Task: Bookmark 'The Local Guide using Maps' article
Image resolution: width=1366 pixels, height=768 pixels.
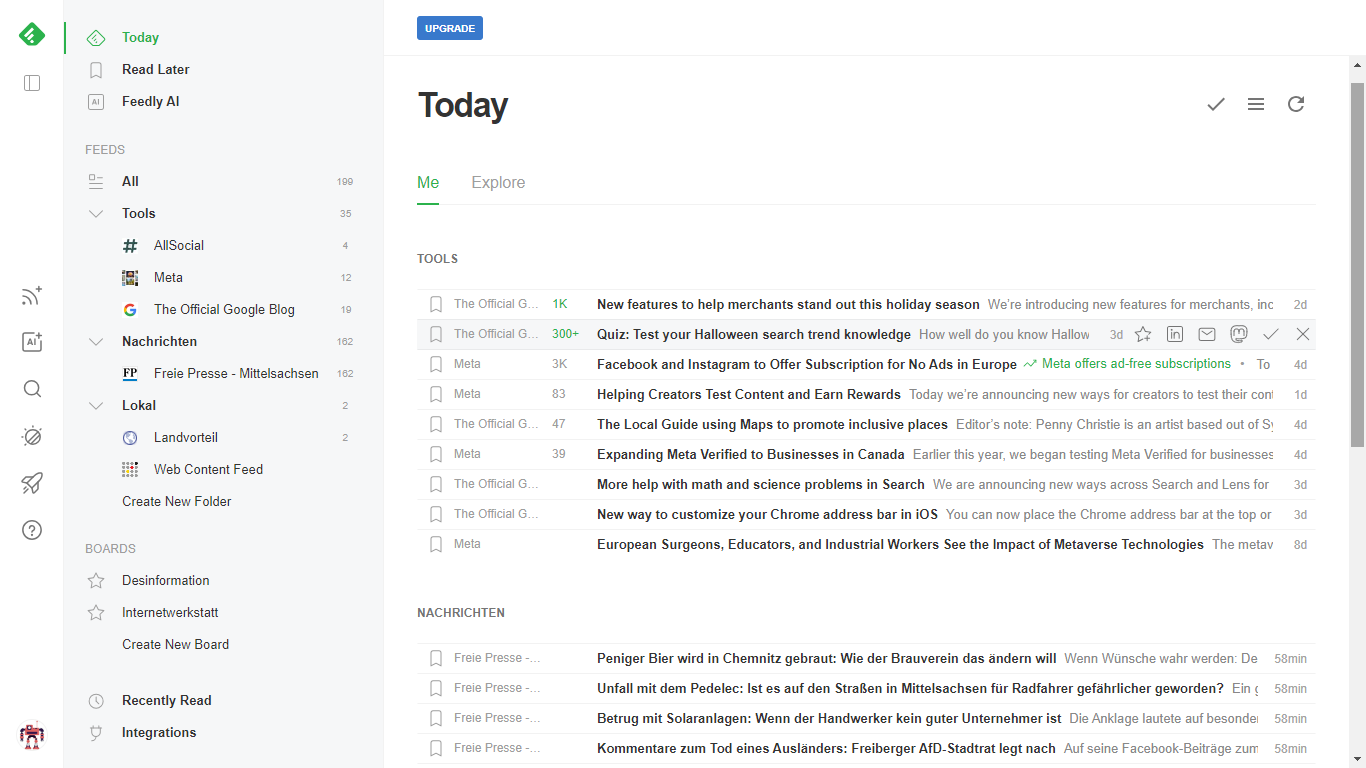Action: 436,424
